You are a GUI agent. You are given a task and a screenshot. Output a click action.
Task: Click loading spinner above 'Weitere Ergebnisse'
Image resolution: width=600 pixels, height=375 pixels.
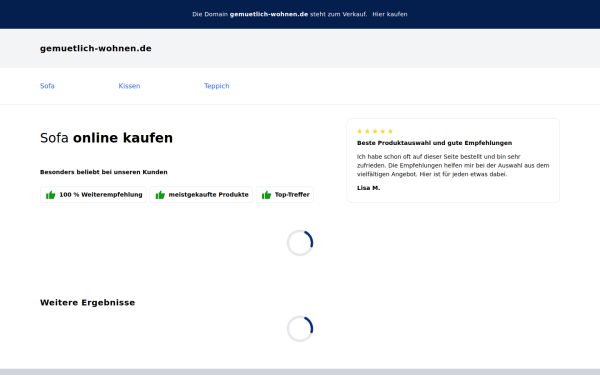click(300, 243)
